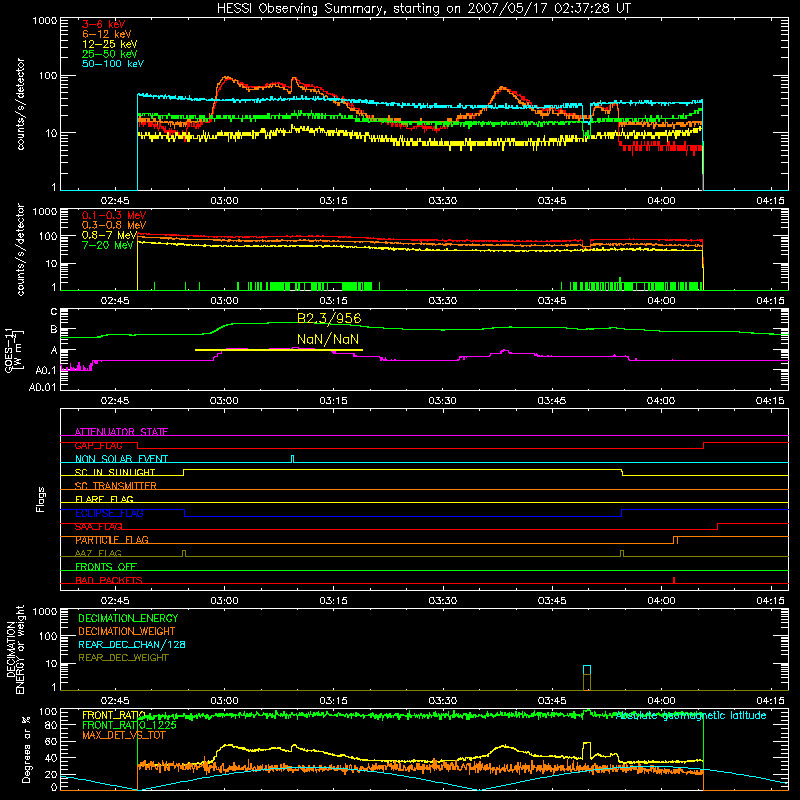The width and height of the screenshot is (800, 800).
Task: Click the 02:45 tick label under decimation panel
Action: click(115, 701)
